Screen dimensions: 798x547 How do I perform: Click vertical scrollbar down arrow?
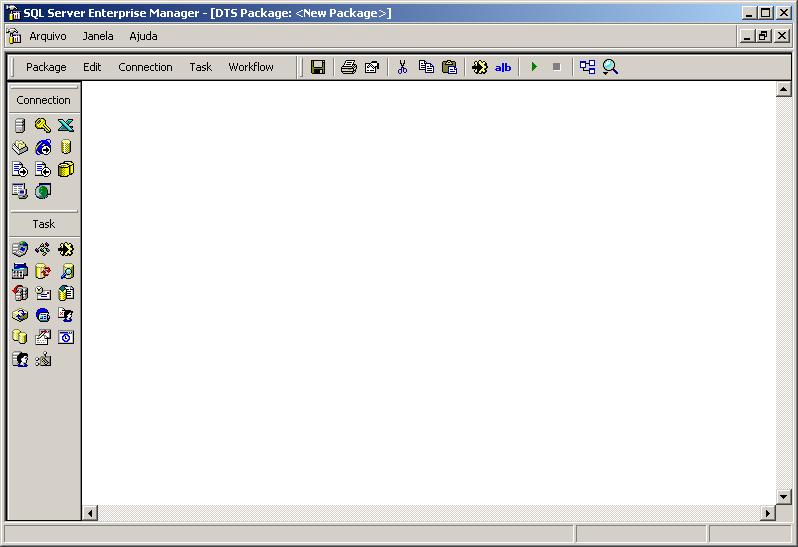click(784, 497)
